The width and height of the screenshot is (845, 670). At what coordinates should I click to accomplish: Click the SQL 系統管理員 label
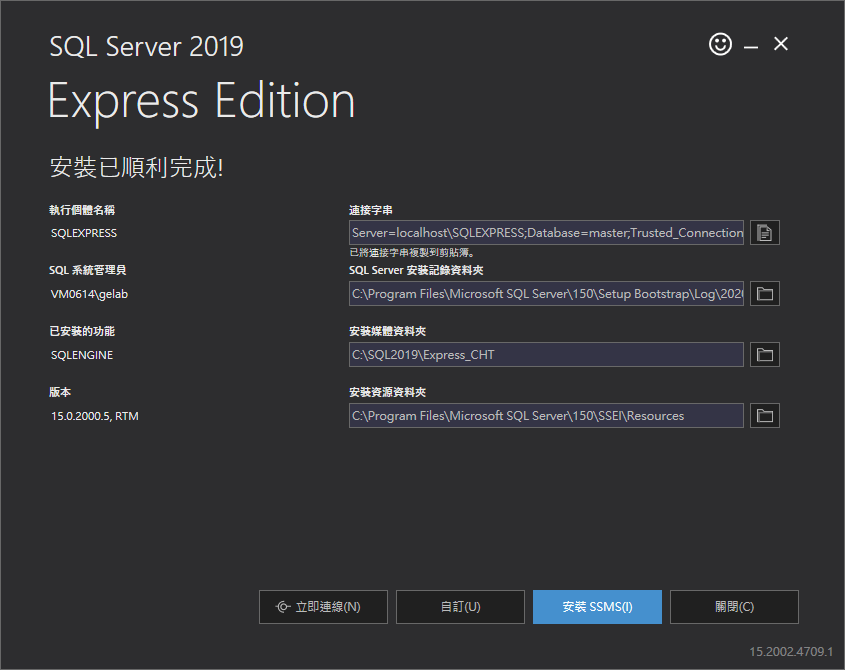coord(87,271)
